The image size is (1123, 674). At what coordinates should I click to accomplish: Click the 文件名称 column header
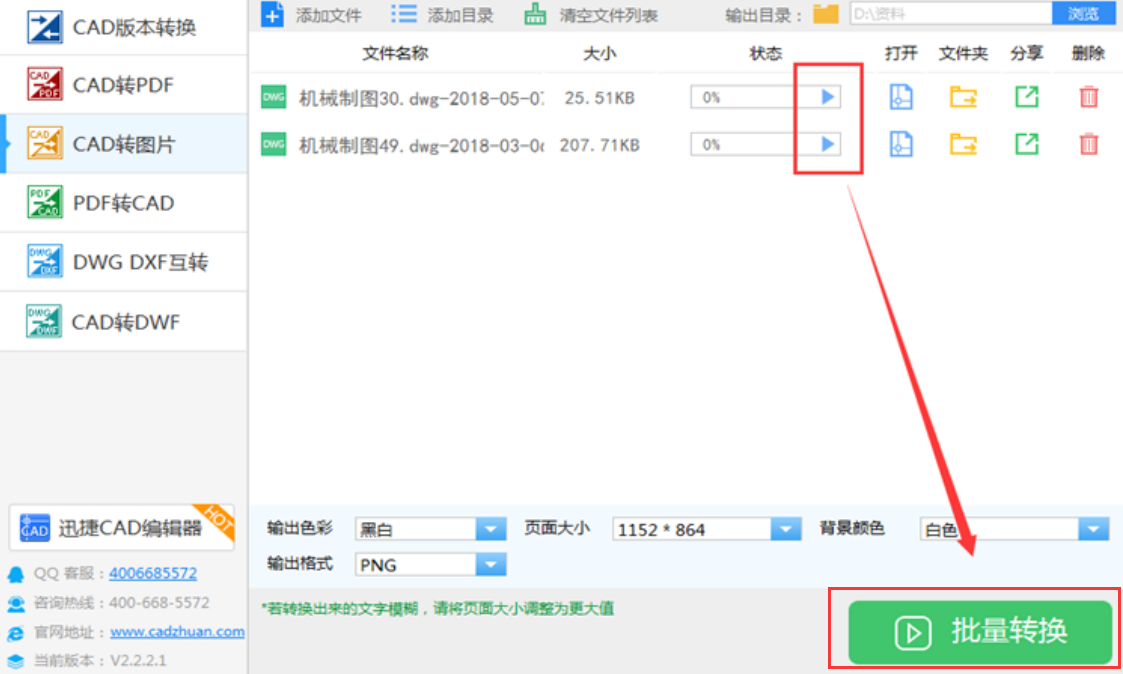coord(395,53)
